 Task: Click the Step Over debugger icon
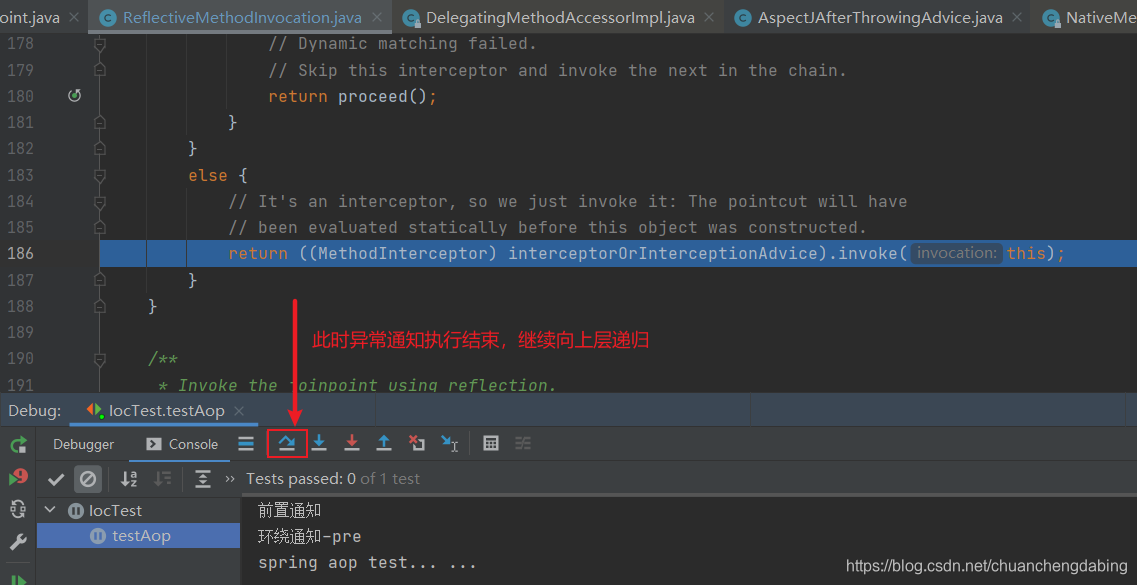287,444
